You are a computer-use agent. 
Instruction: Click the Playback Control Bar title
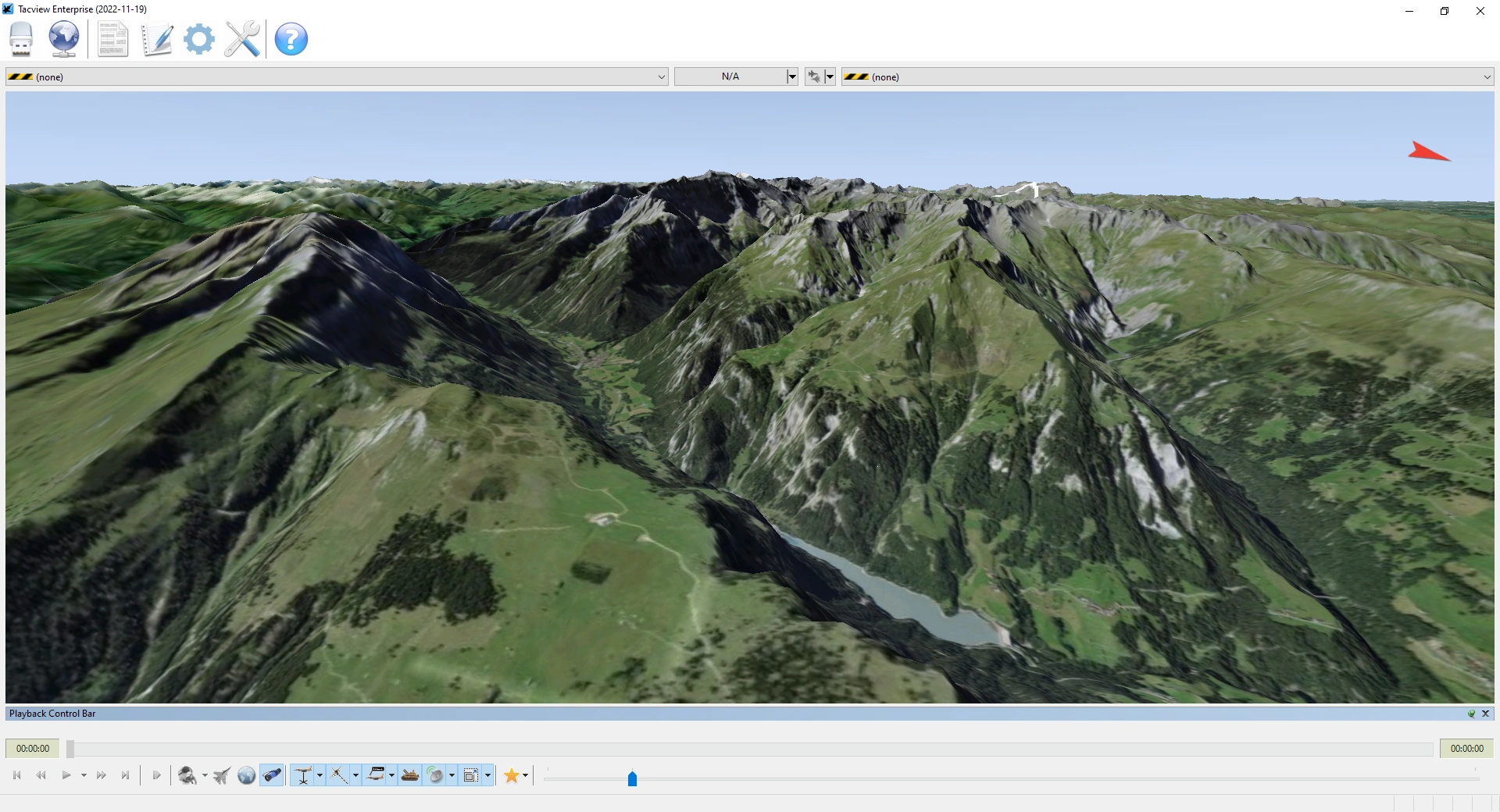52,714
